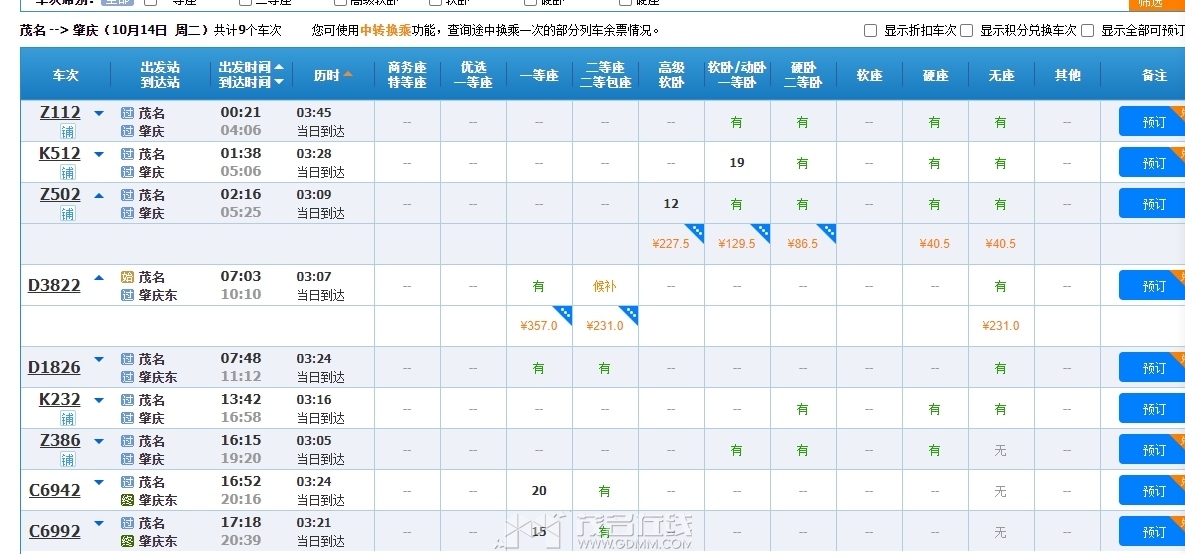The height and width of the screenshot is (554, 1185).
Task: Click 候补 waitlist cell for D3822
Action: (x=604, y=286)
